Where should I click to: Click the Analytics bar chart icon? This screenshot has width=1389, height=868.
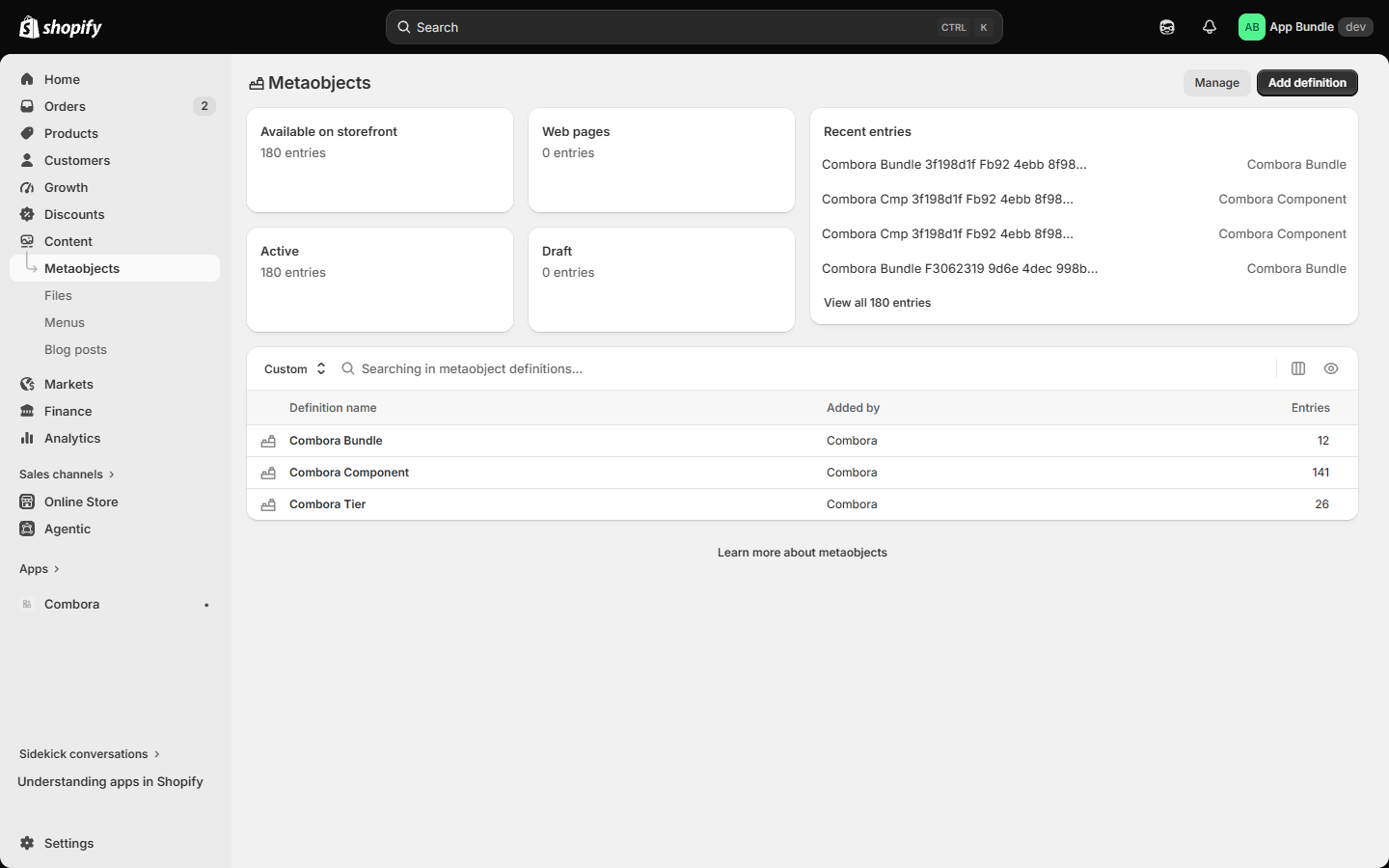pos(27,438)
